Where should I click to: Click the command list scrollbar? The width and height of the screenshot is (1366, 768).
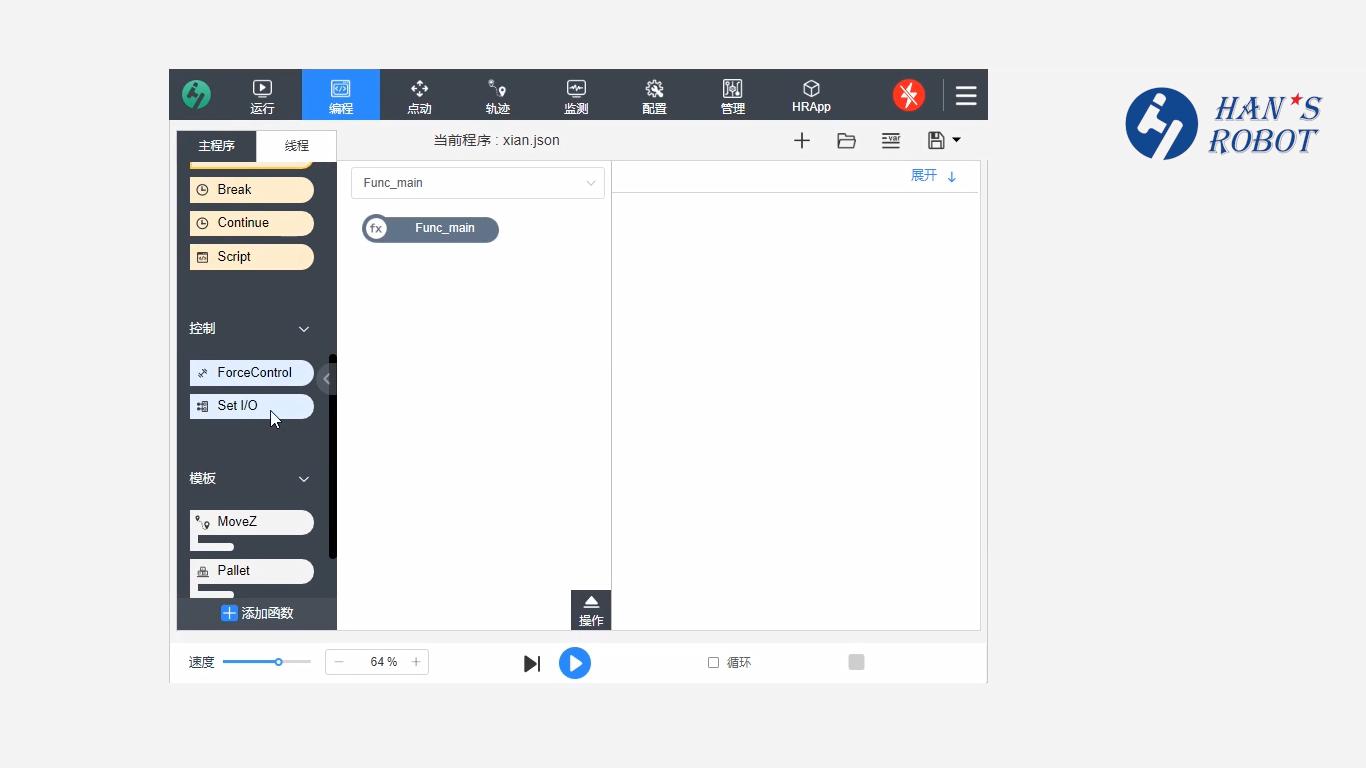tap(333, 456)
